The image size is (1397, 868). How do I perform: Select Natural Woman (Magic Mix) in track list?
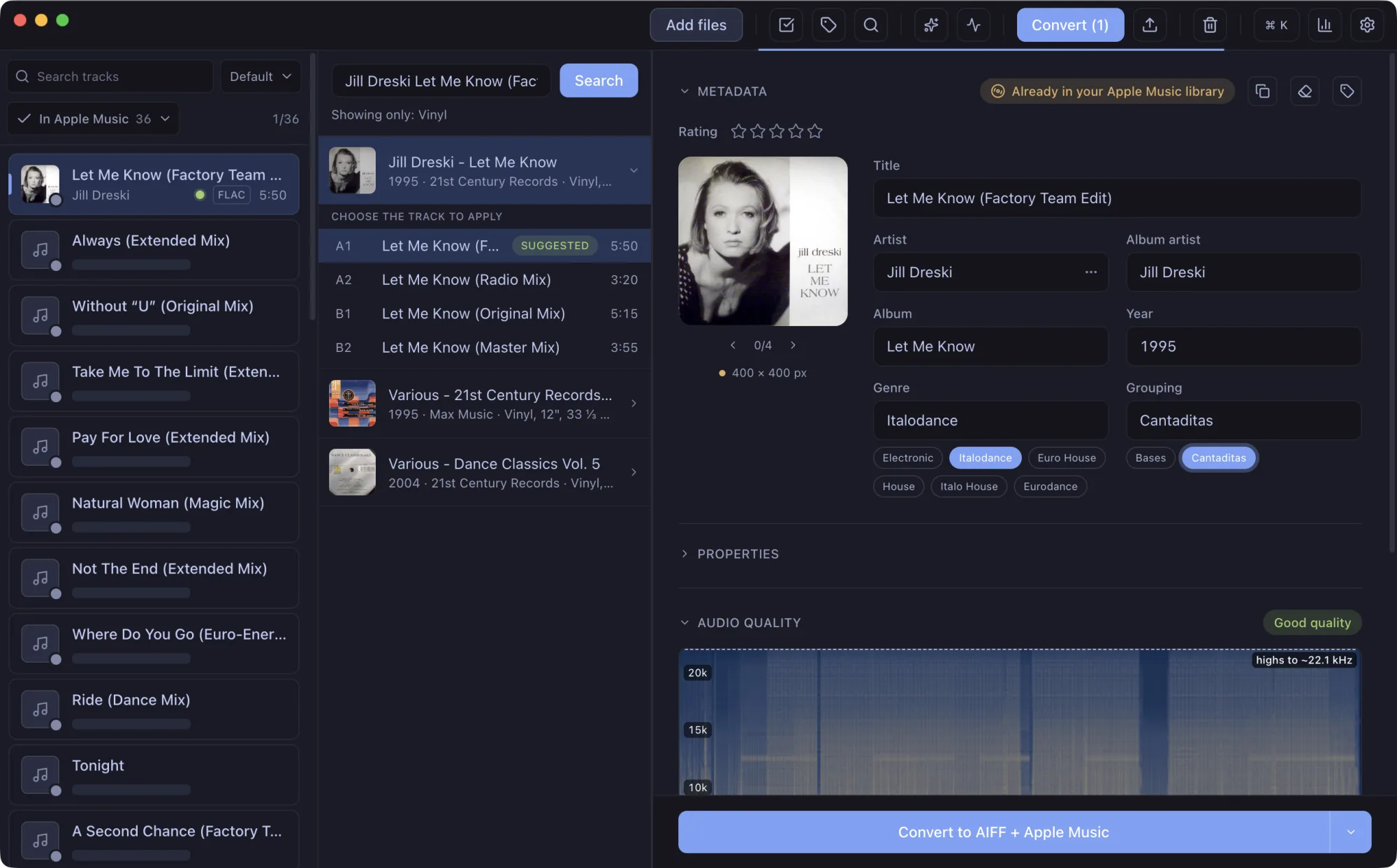(154, 513)
